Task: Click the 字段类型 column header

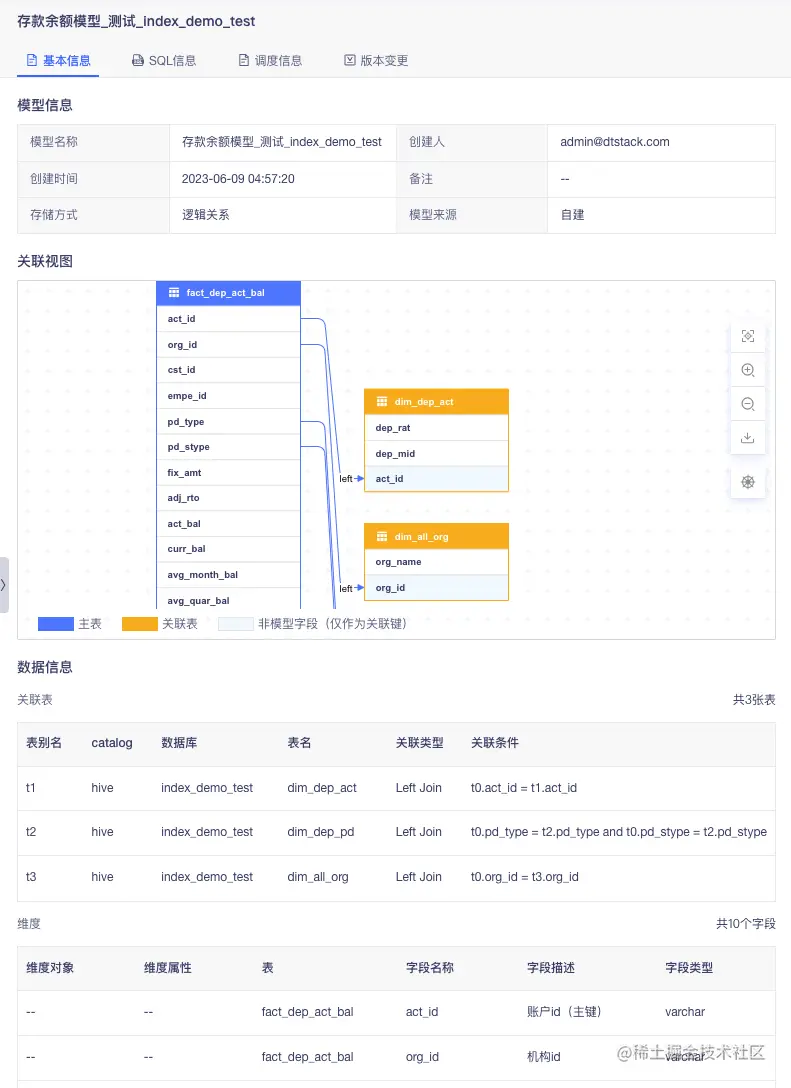Action: tap(689, 967)
